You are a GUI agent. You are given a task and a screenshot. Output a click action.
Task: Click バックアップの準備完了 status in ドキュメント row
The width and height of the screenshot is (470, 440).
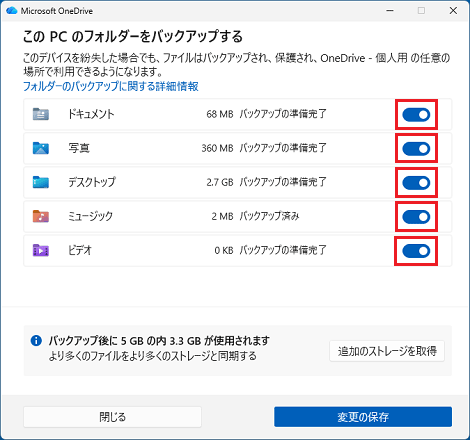283,114
